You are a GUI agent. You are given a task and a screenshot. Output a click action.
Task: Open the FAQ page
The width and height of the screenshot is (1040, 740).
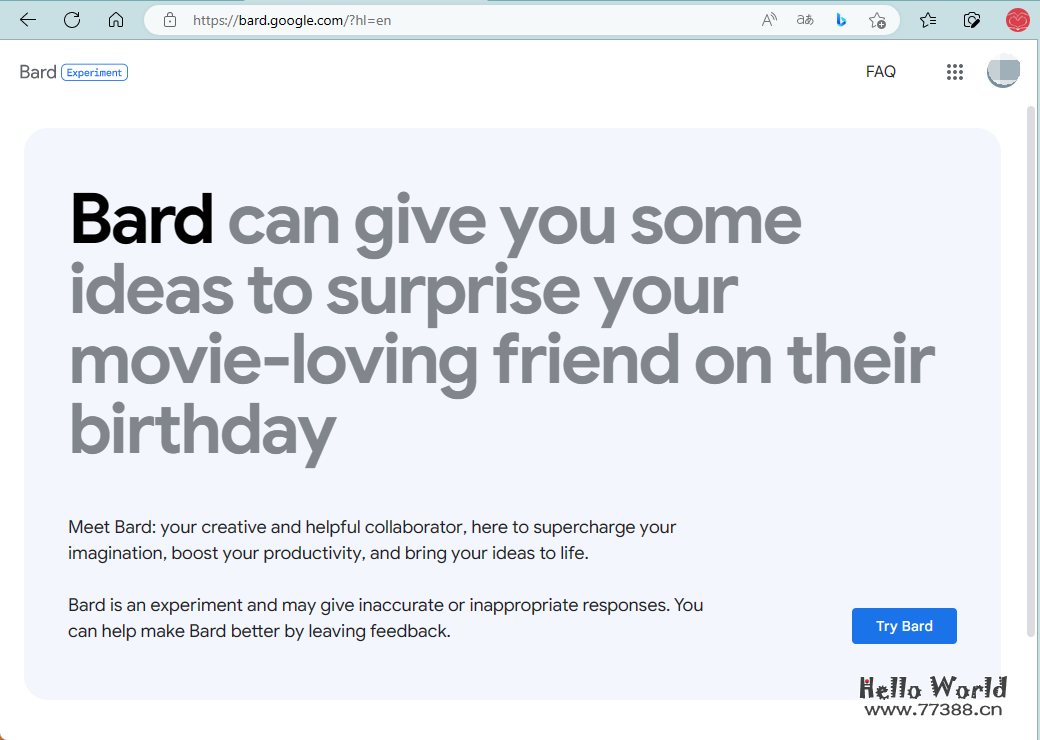point(881,71)
